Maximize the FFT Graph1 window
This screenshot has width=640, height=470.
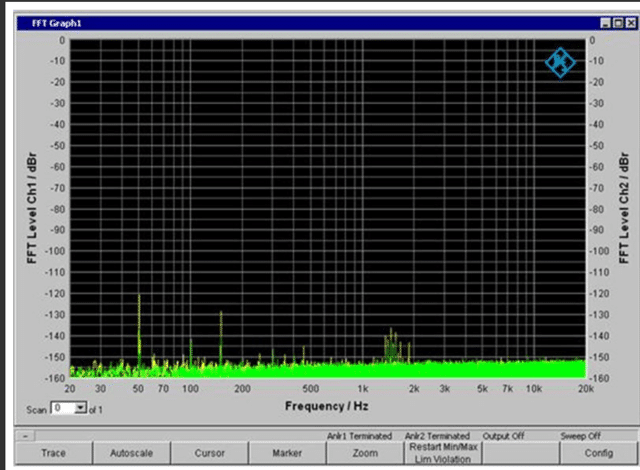[x=618, y=23]
